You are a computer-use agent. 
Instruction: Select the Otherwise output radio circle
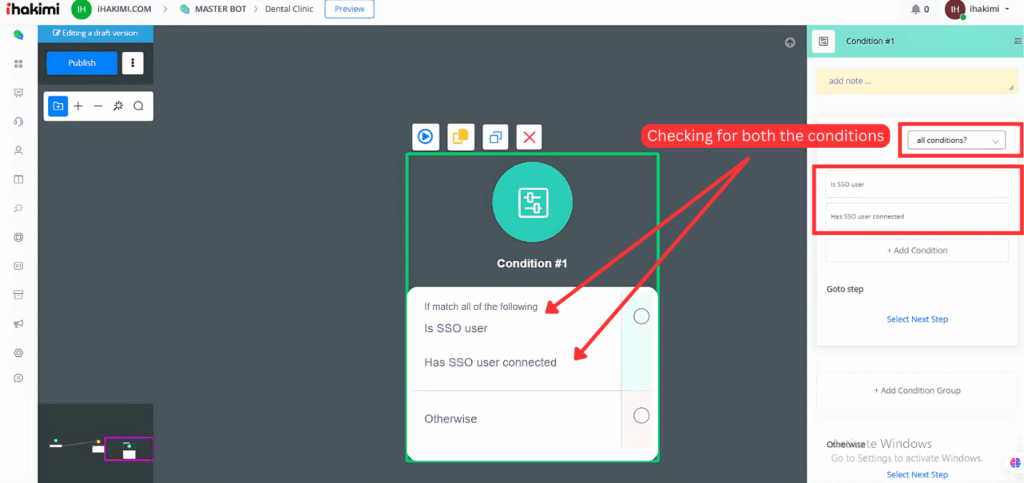point(641,415)
